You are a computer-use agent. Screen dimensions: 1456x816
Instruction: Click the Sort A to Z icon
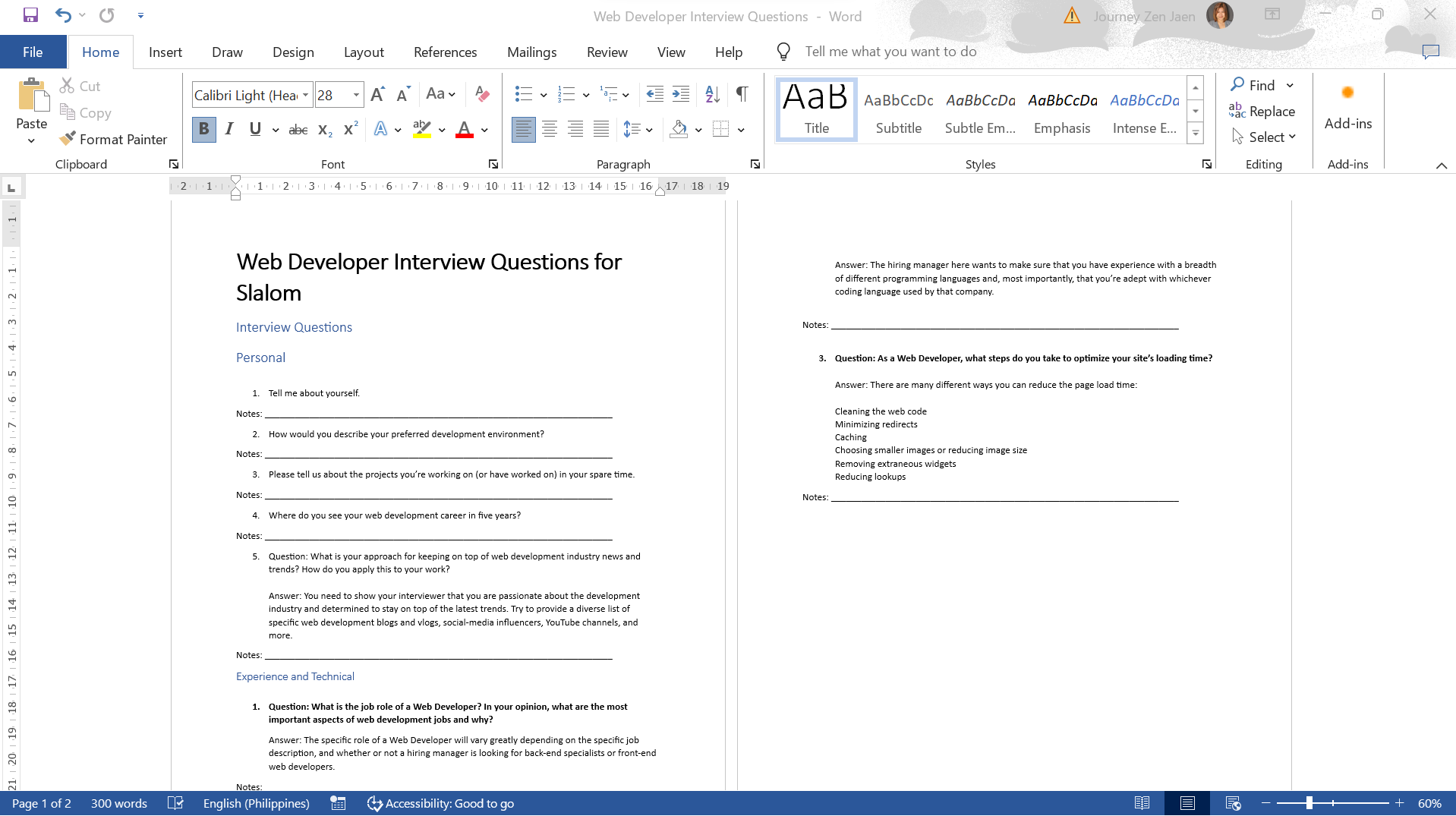712,94
